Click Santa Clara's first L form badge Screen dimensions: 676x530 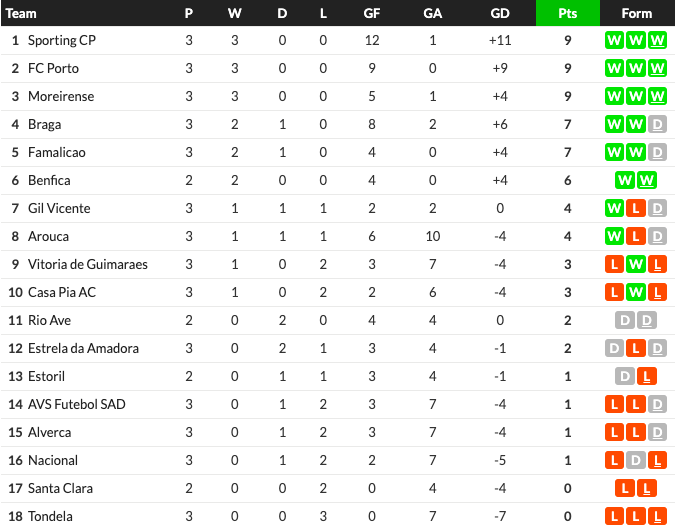tap(625, 489)
